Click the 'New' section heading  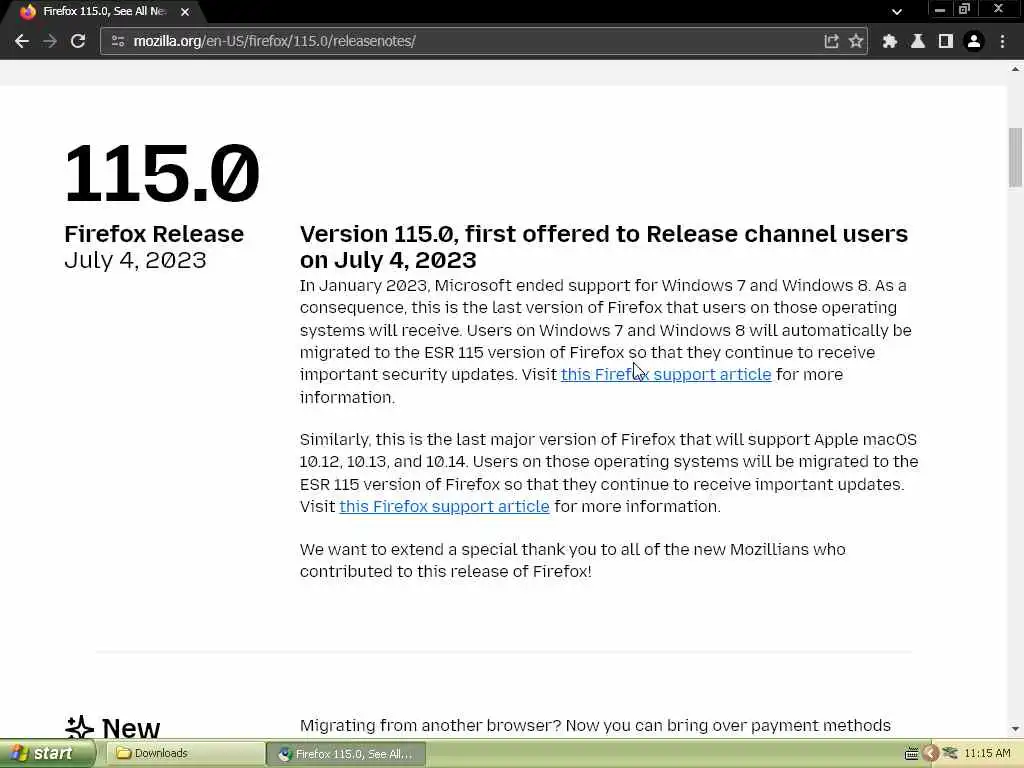(x=131, y=728)
